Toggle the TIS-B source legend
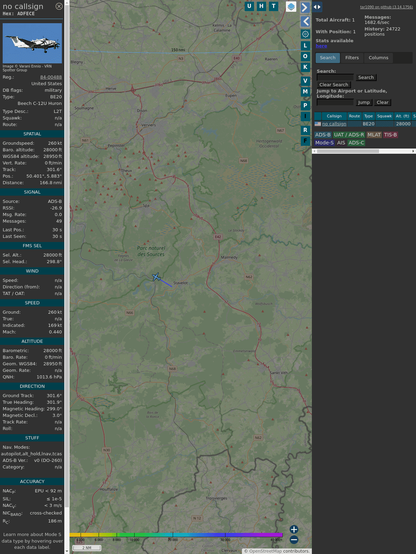Screen dimensions: 416x554 (390, 135)
